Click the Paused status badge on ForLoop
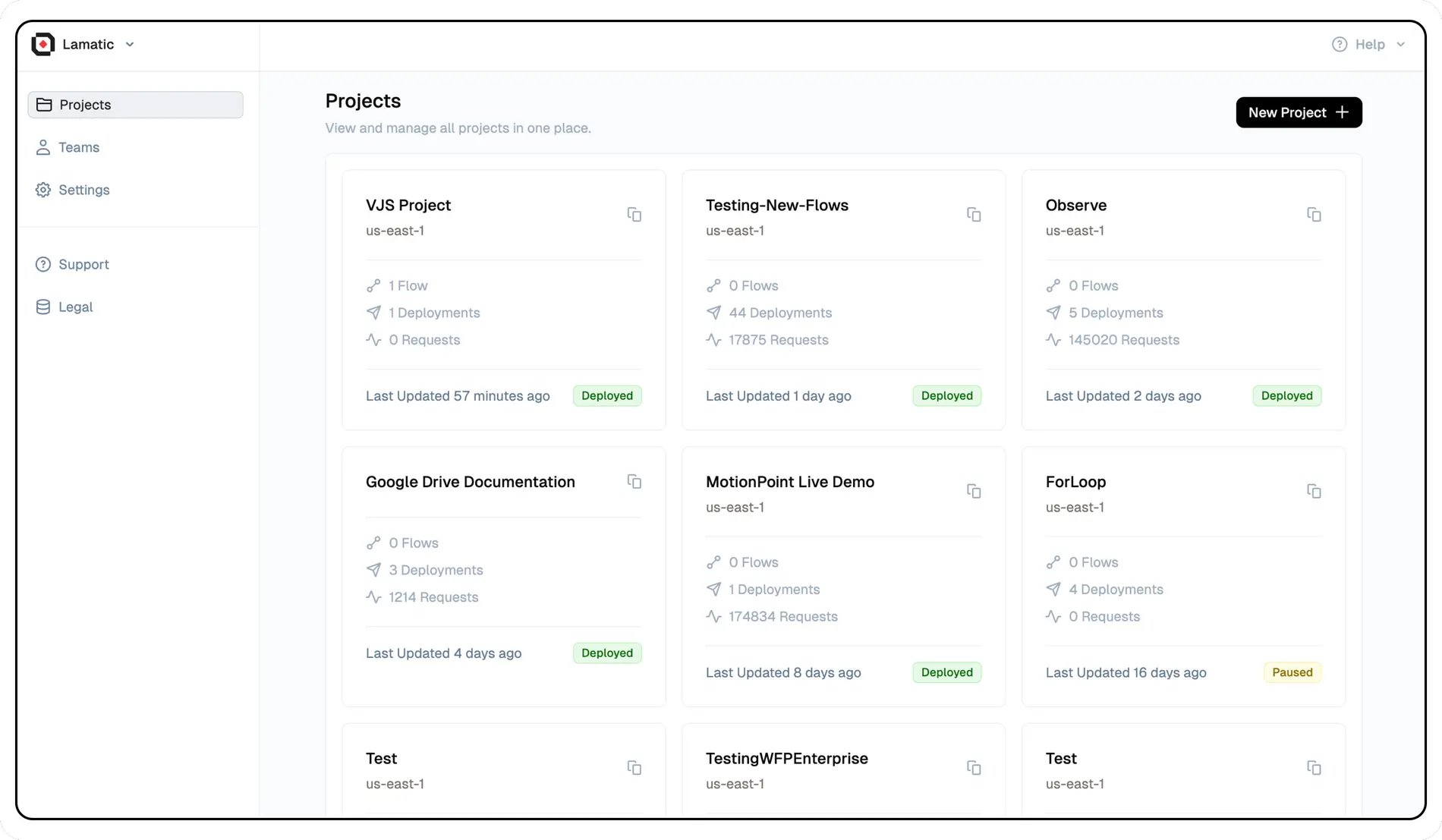 point(1292,672)
